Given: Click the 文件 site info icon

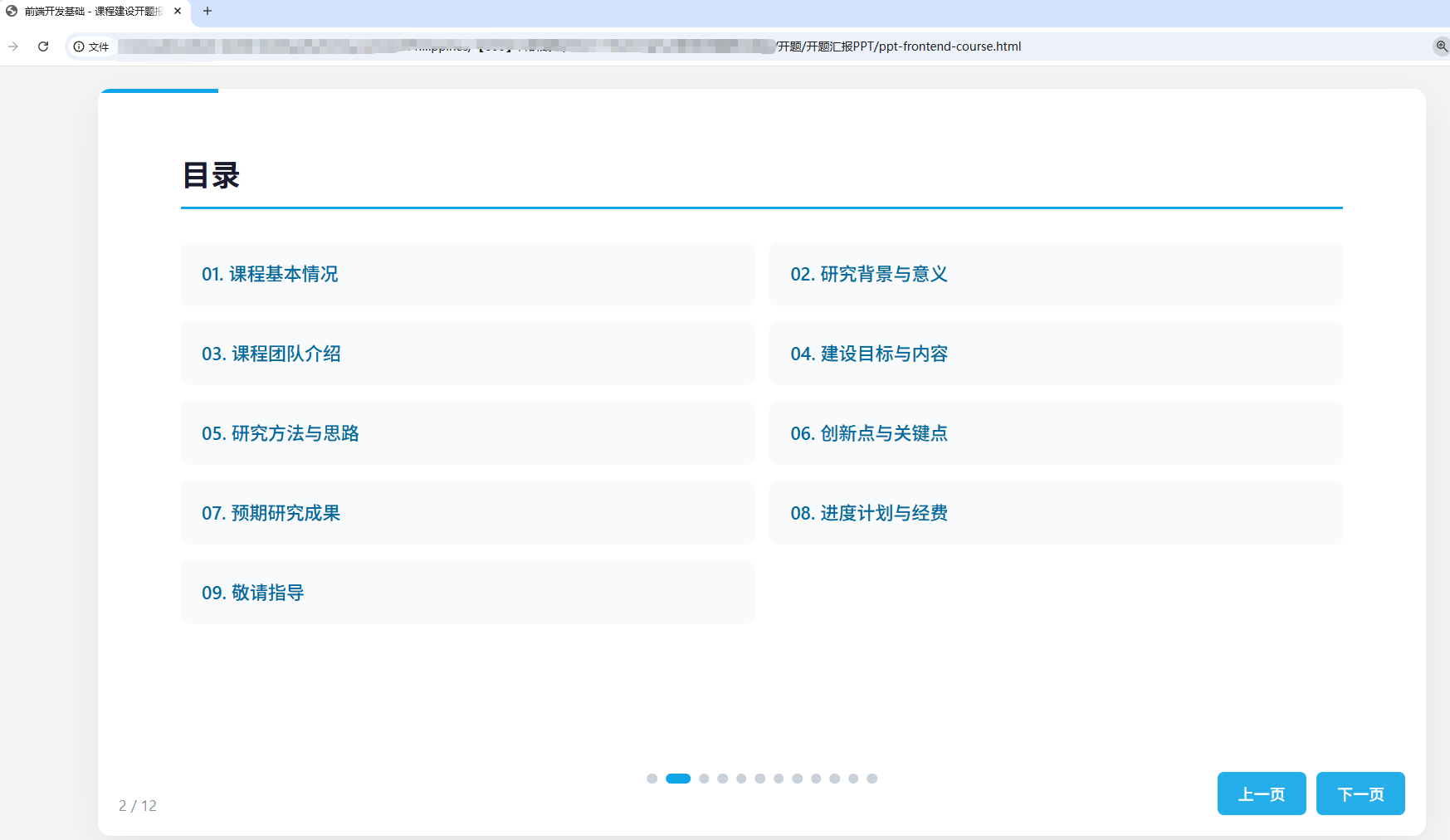Looking at the screenshot, I should point(91,46).
